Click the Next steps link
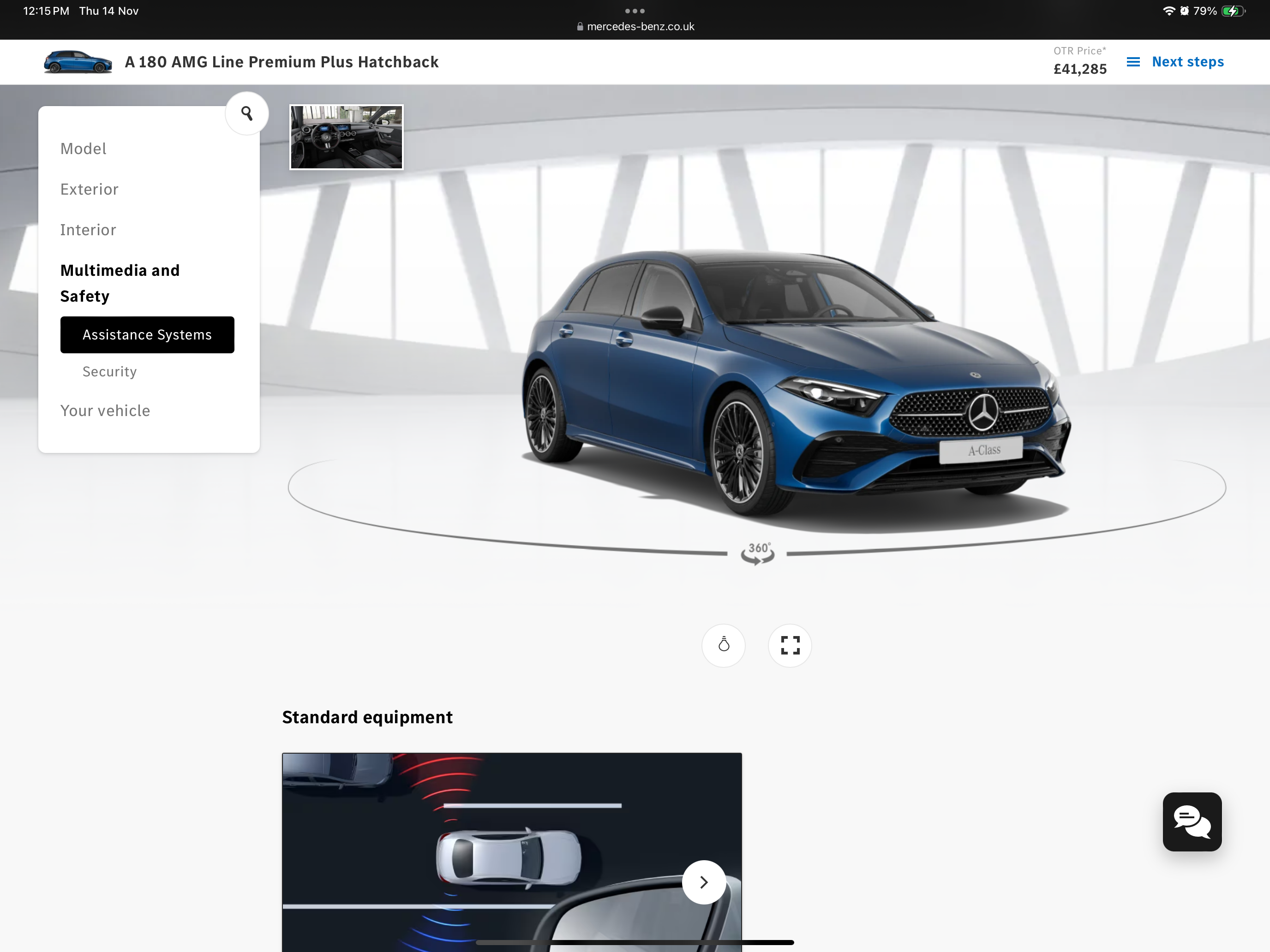1270x952 pixels. click(1187, 62)
